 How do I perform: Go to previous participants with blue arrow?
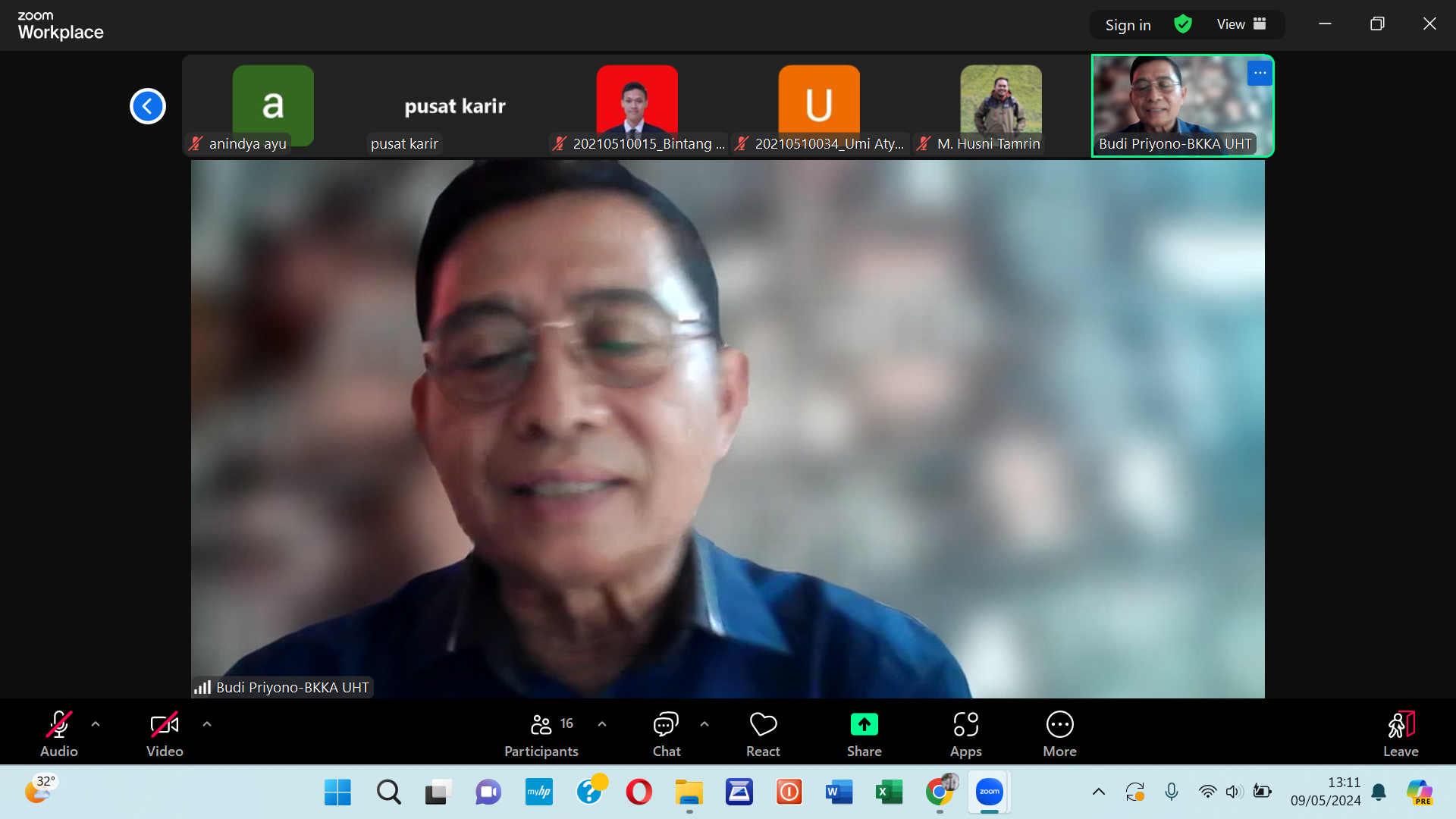tap(148, 106)
